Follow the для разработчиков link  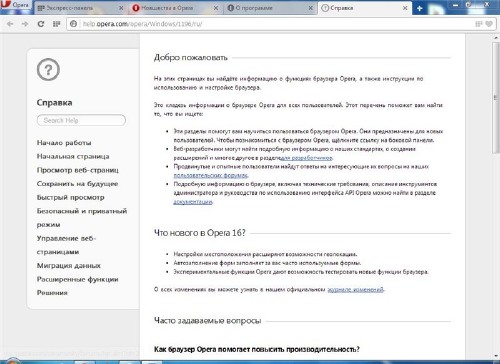coord(307,158)
